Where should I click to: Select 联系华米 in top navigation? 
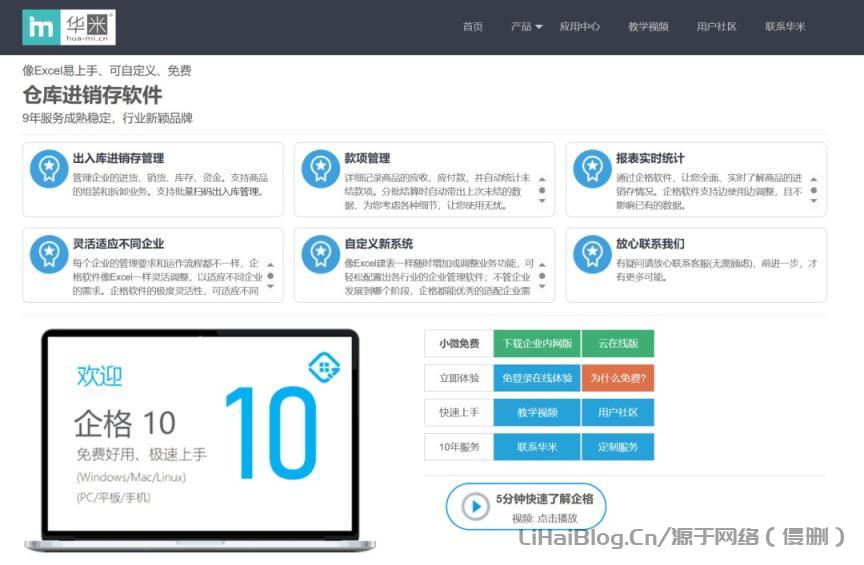(x=785, y=26)
